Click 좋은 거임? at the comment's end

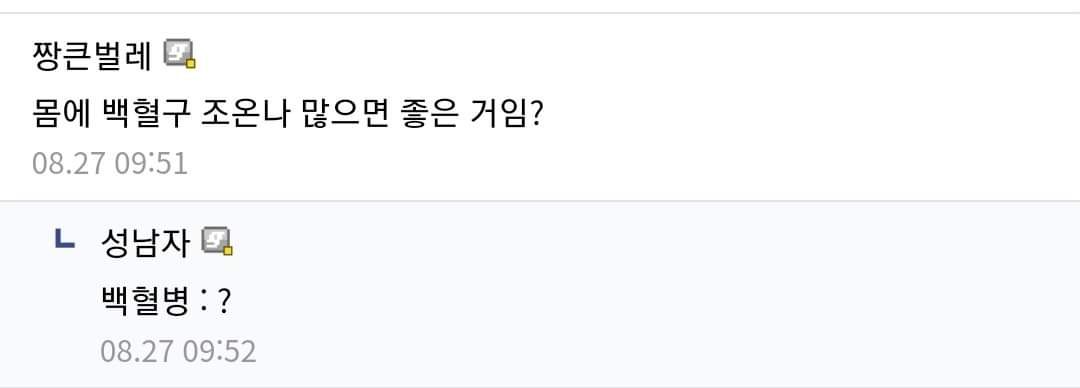474,114
